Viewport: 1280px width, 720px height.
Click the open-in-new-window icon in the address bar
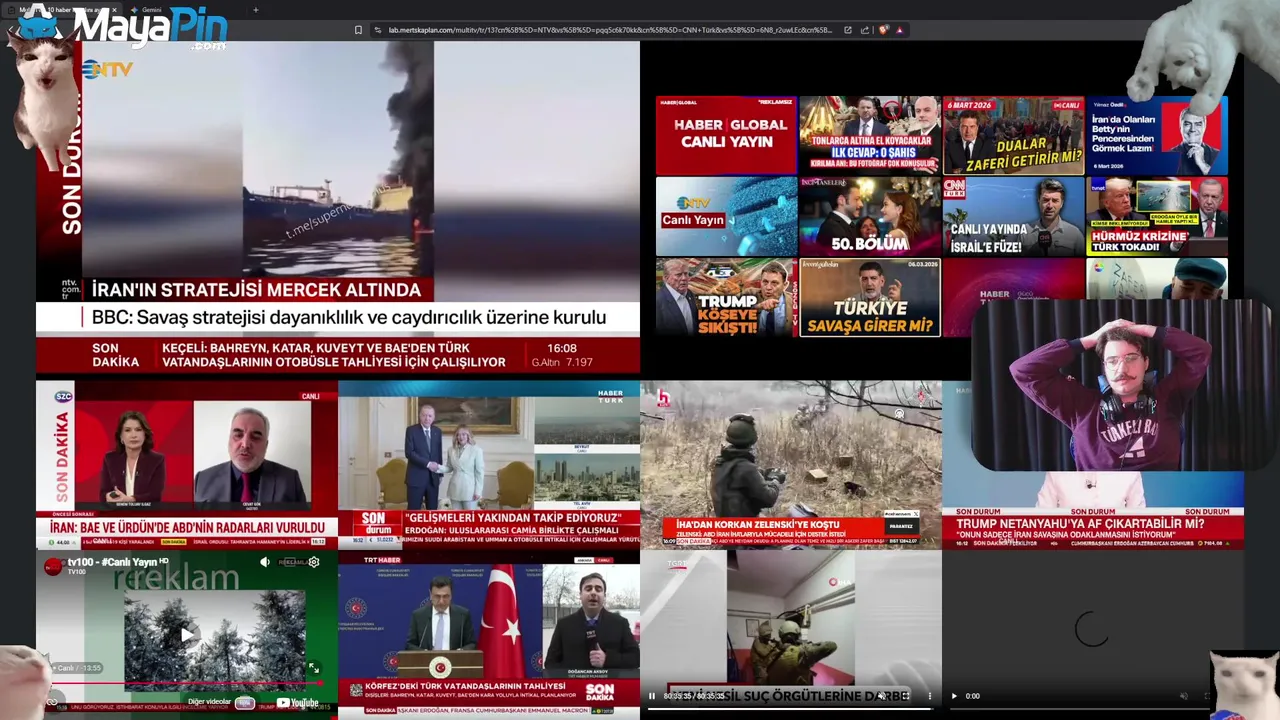pyautogui.click(x=848, y=30)
